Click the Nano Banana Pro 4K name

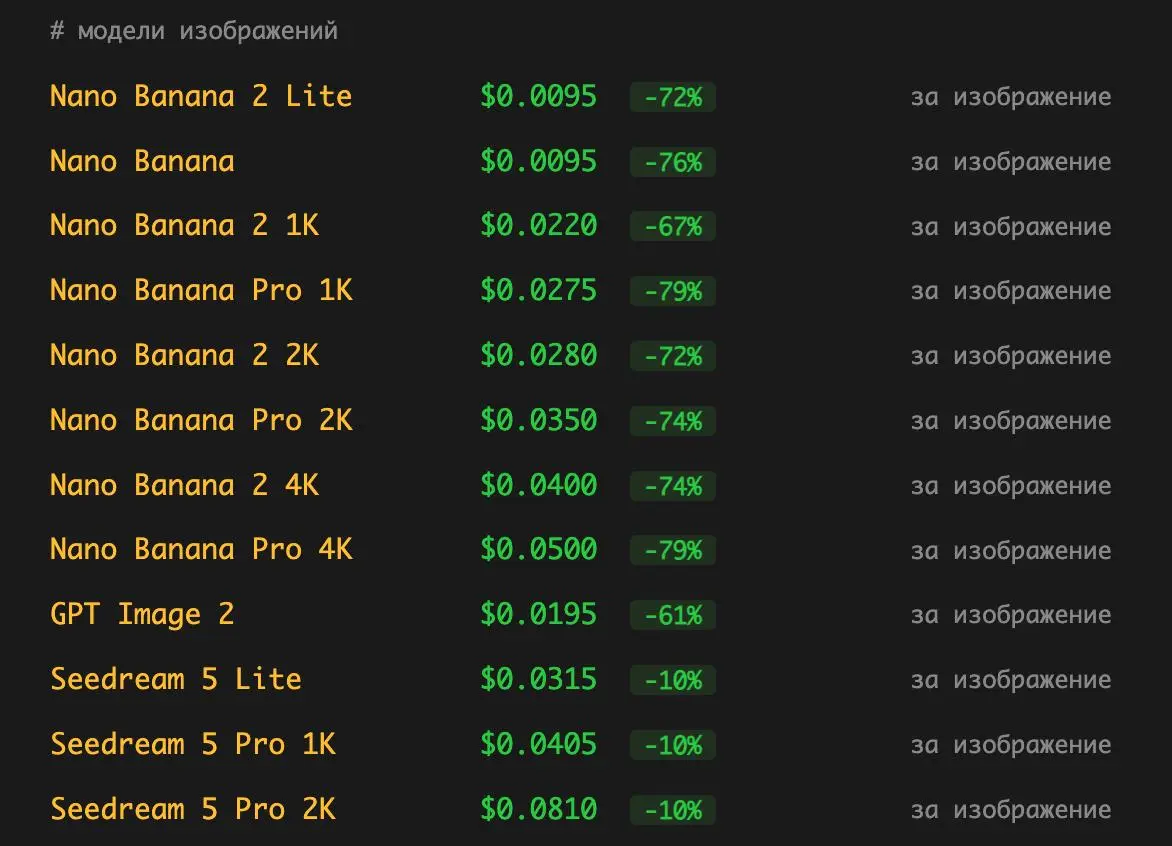point(201,550)
